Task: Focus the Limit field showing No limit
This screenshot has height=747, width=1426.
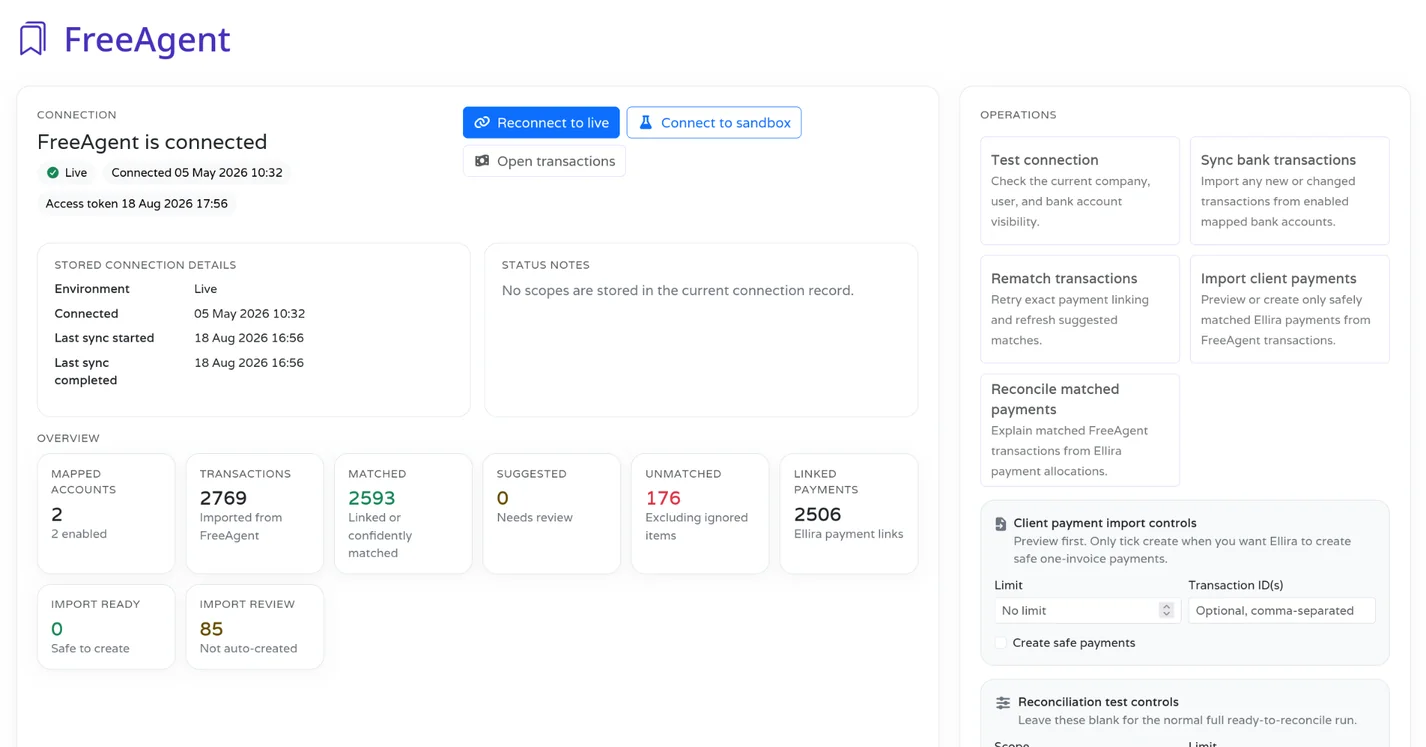Action: pyautogui.click(x=1088, y=610)
